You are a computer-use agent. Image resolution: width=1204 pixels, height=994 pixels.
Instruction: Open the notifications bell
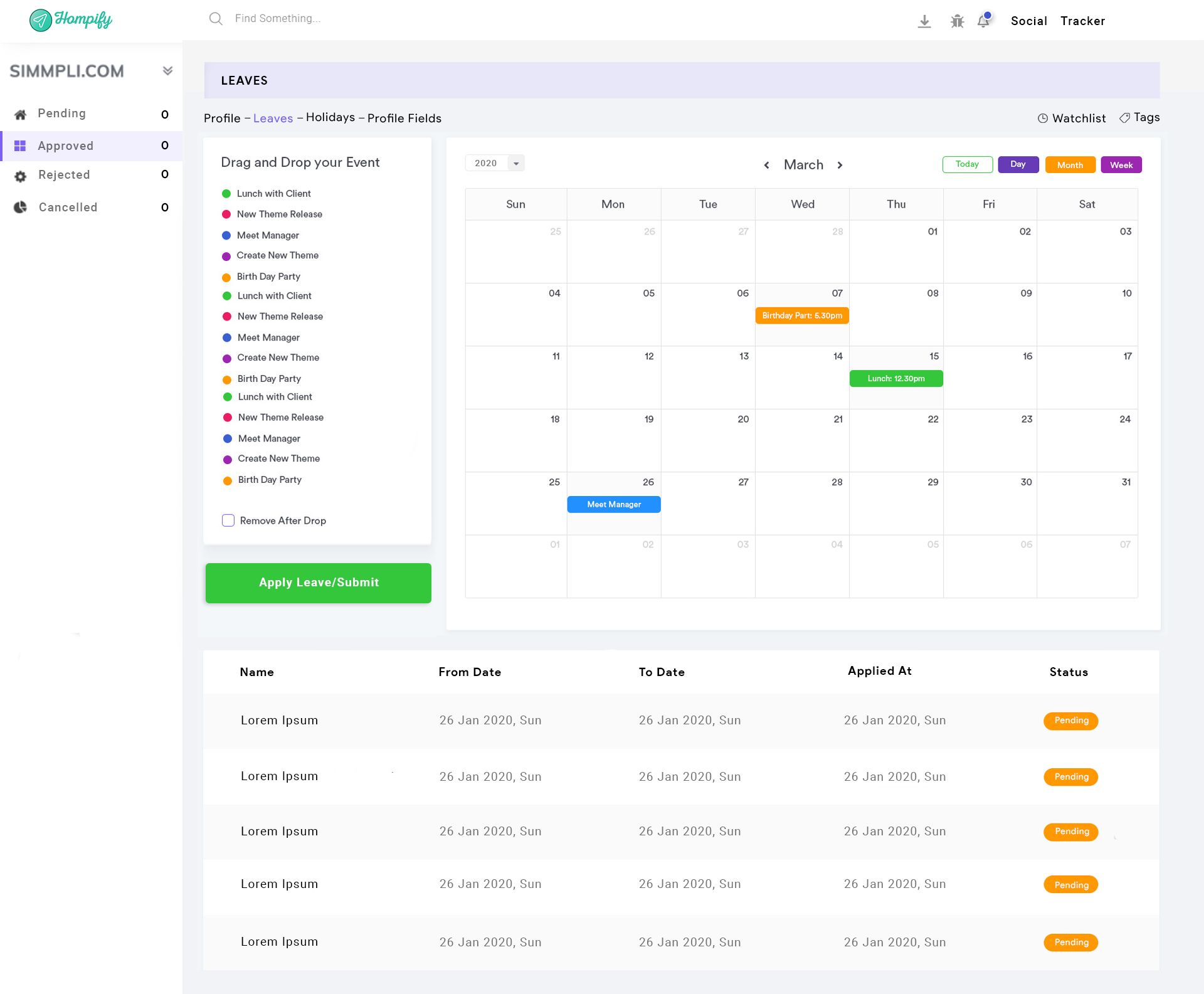pos(983,21)
